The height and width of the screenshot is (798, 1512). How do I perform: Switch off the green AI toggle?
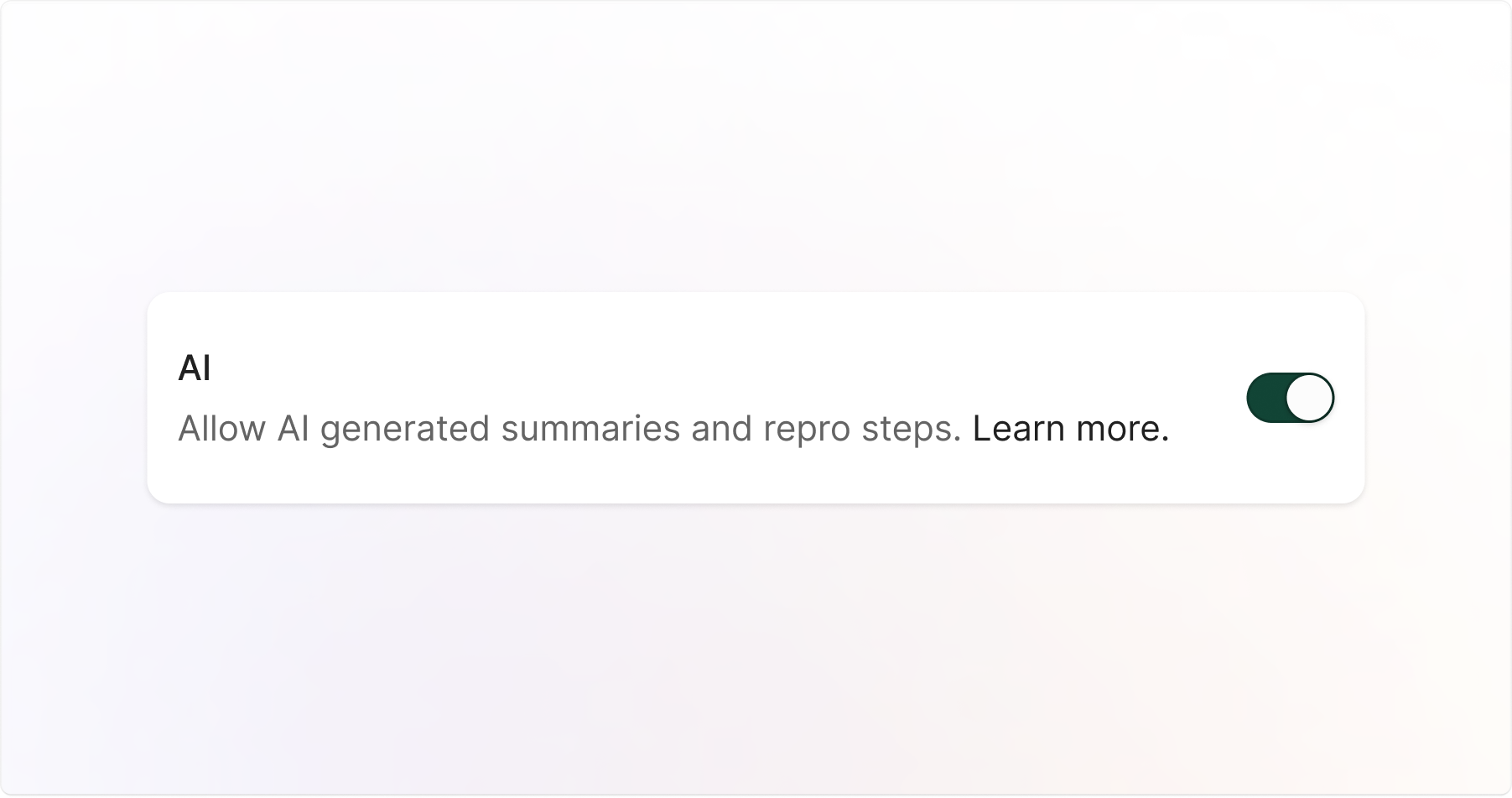point(1290,398)
